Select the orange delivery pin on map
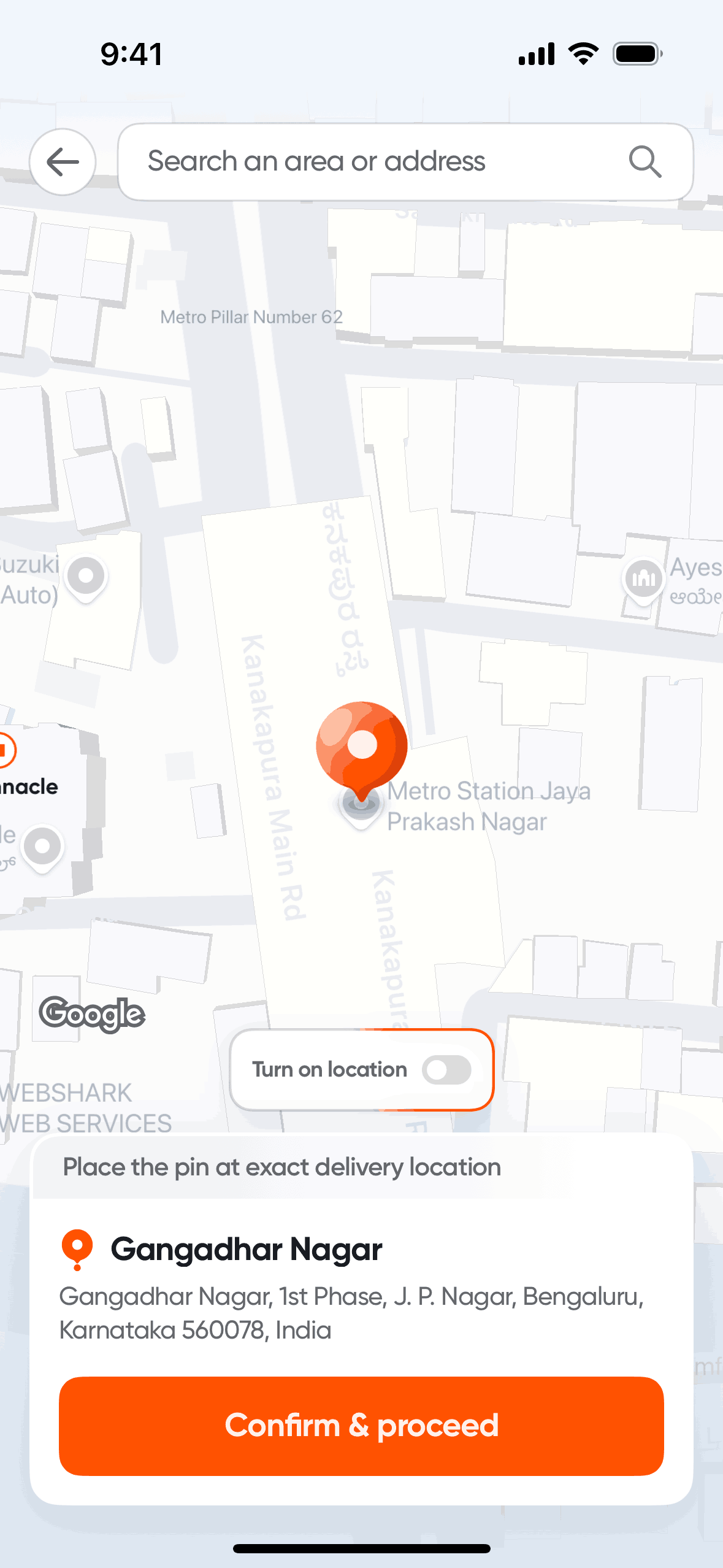The image size is (723, 1568). pyautogui.click(x=362, y=751)
